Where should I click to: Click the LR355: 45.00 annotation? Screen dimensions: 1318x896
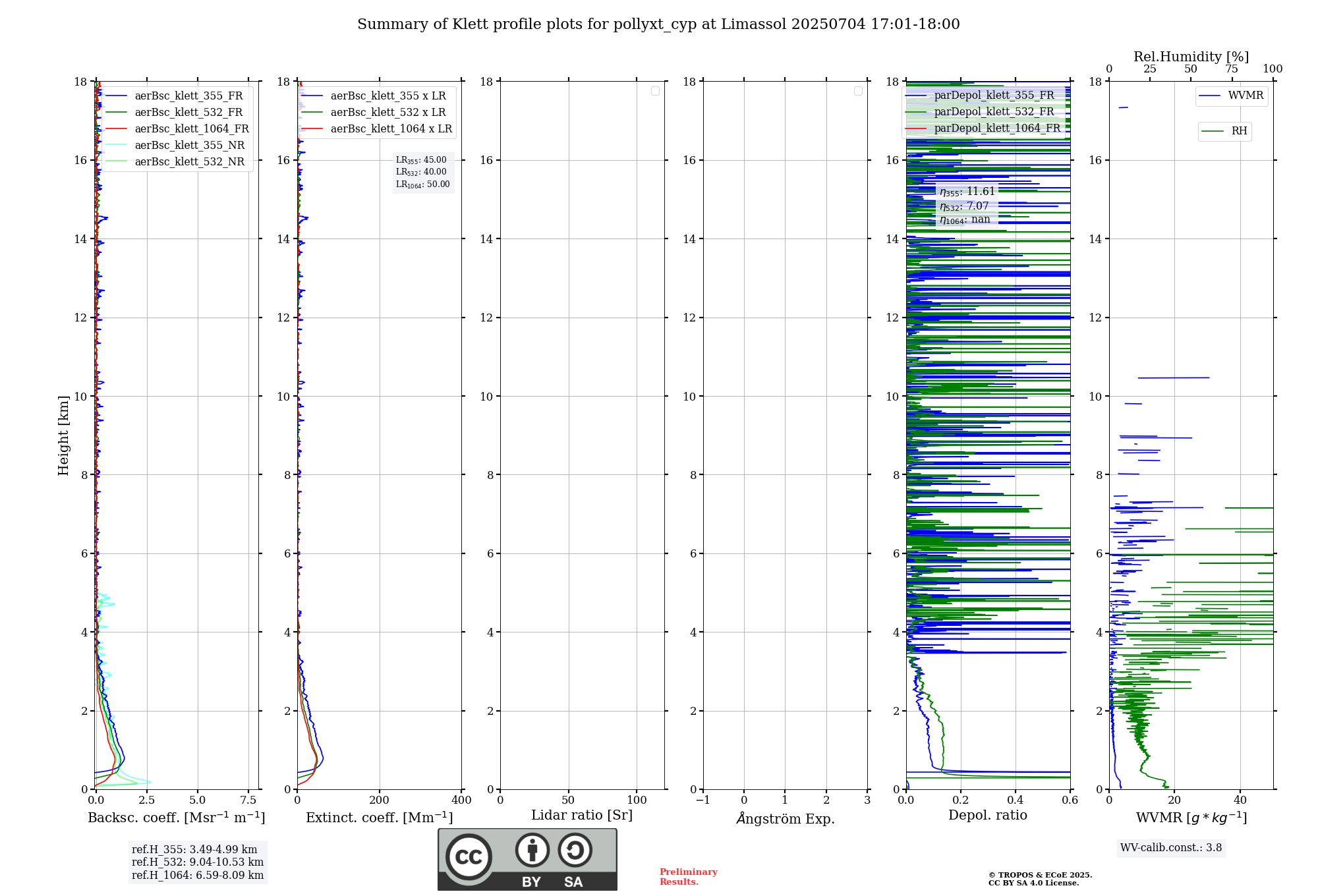tap(421, 160)
